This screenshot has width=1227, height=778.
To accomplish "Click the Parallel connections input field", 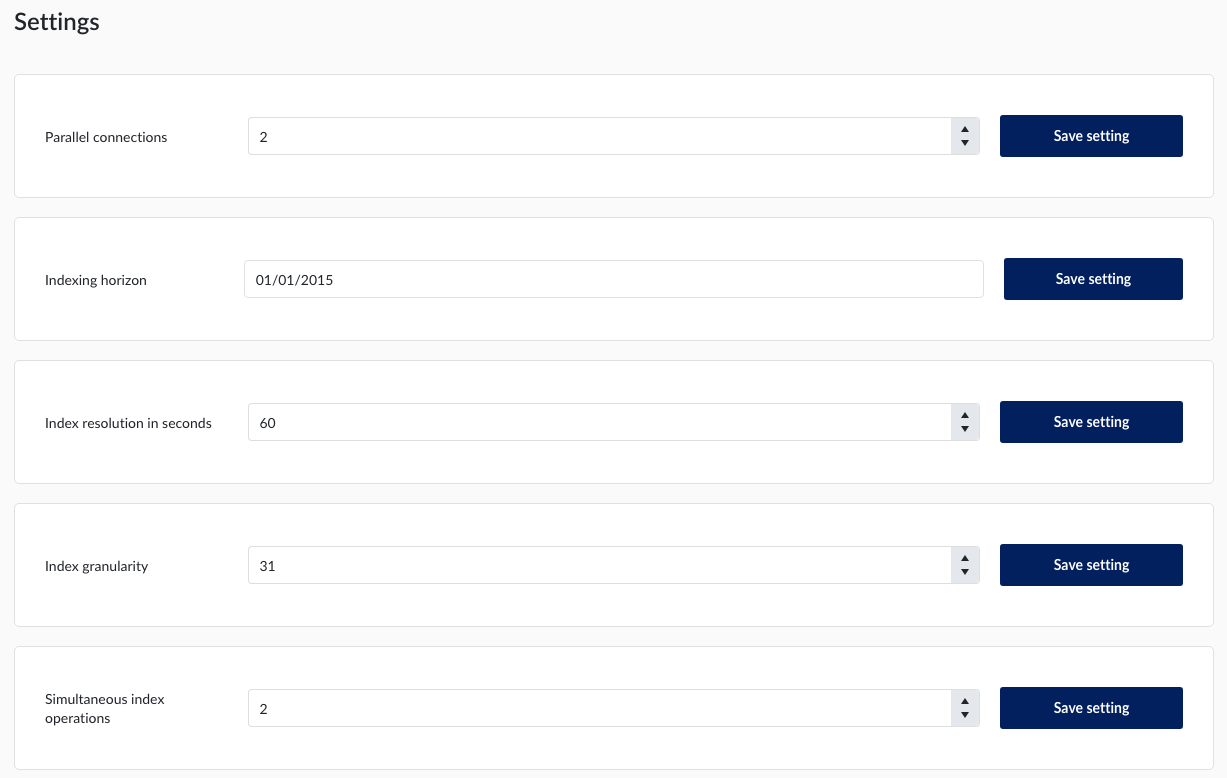I will point(600,136).
